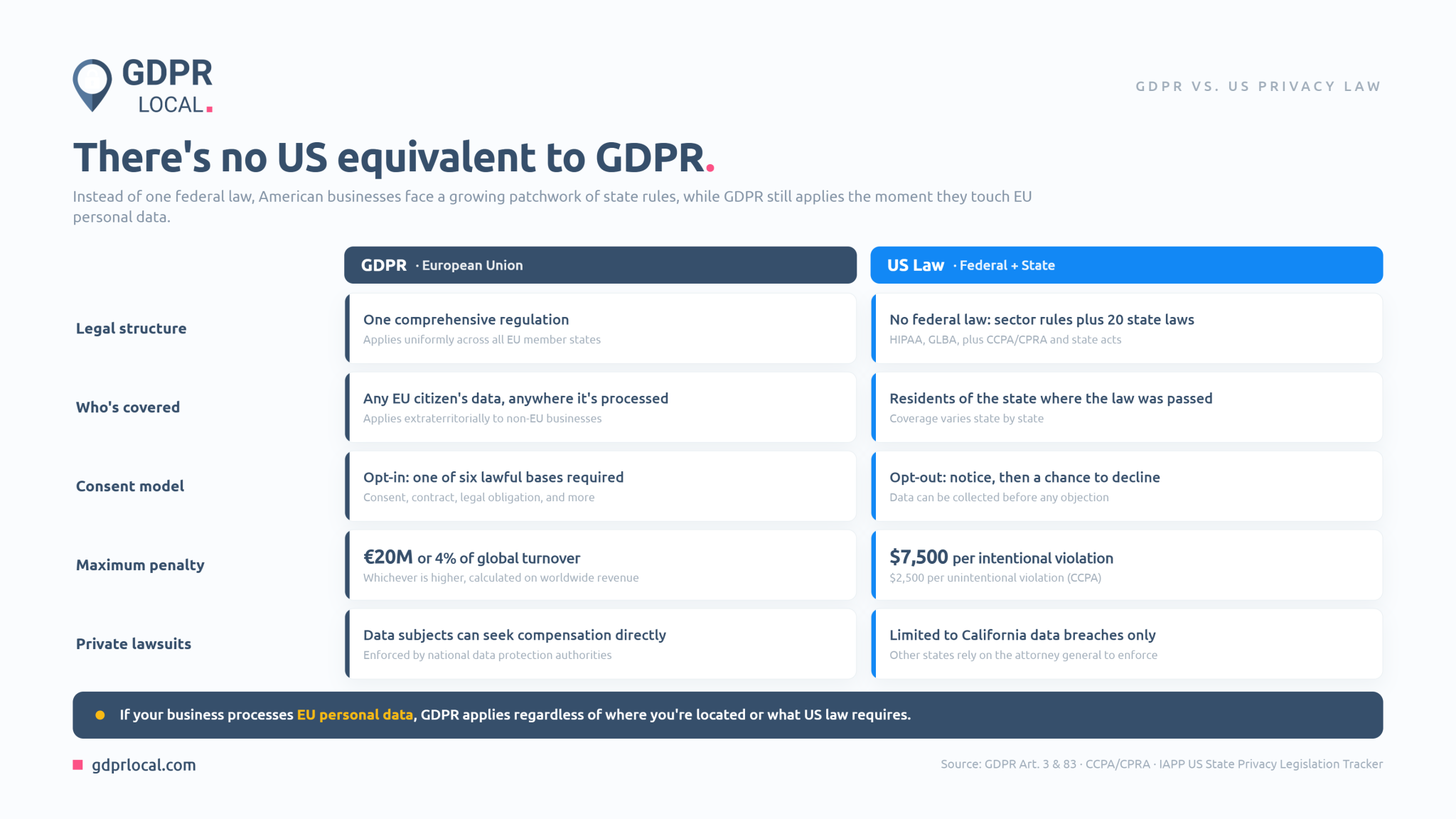Click the Legal structure row label

(132, 328)
